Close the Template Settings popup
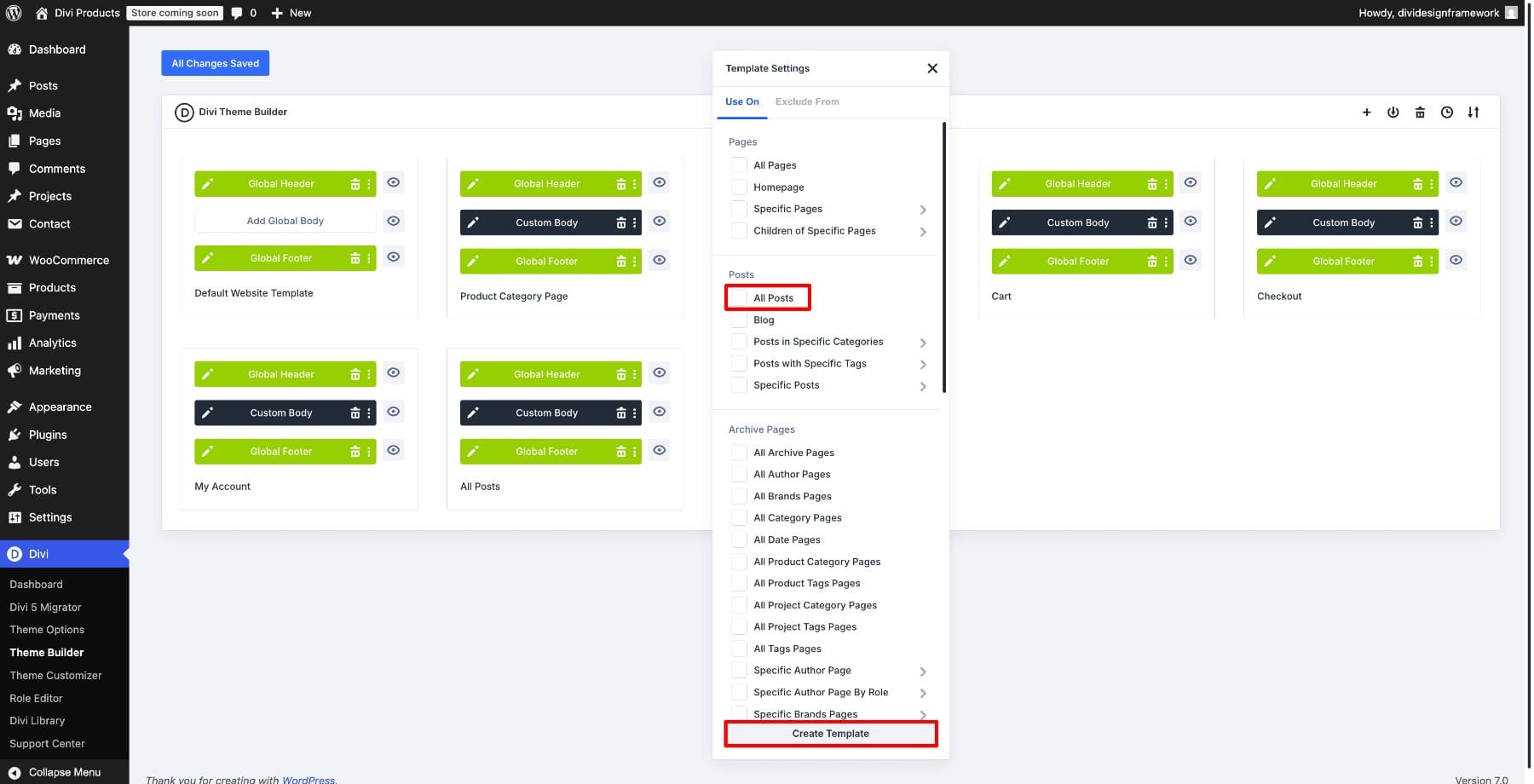The image size is (1534, 784). point(932,68)
